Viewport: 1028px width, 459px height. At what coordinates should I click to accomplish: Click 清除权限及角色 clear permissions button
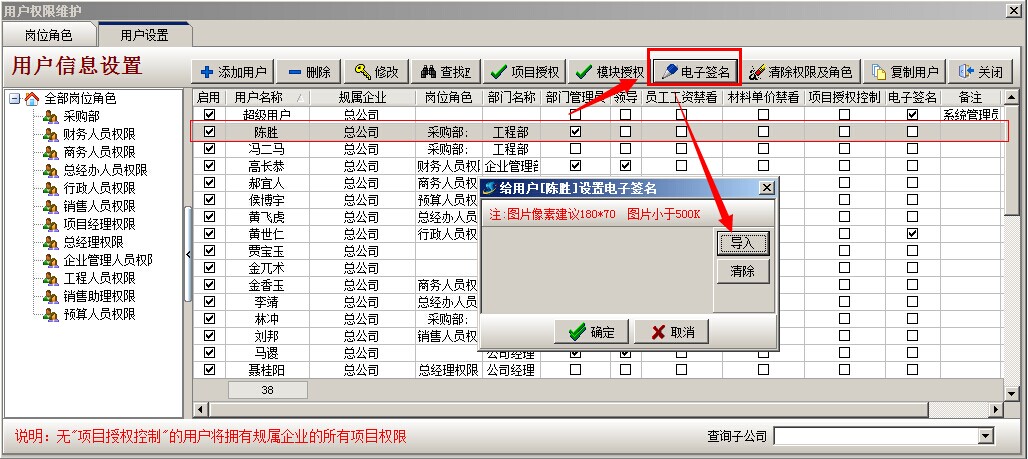pos(800,72)
